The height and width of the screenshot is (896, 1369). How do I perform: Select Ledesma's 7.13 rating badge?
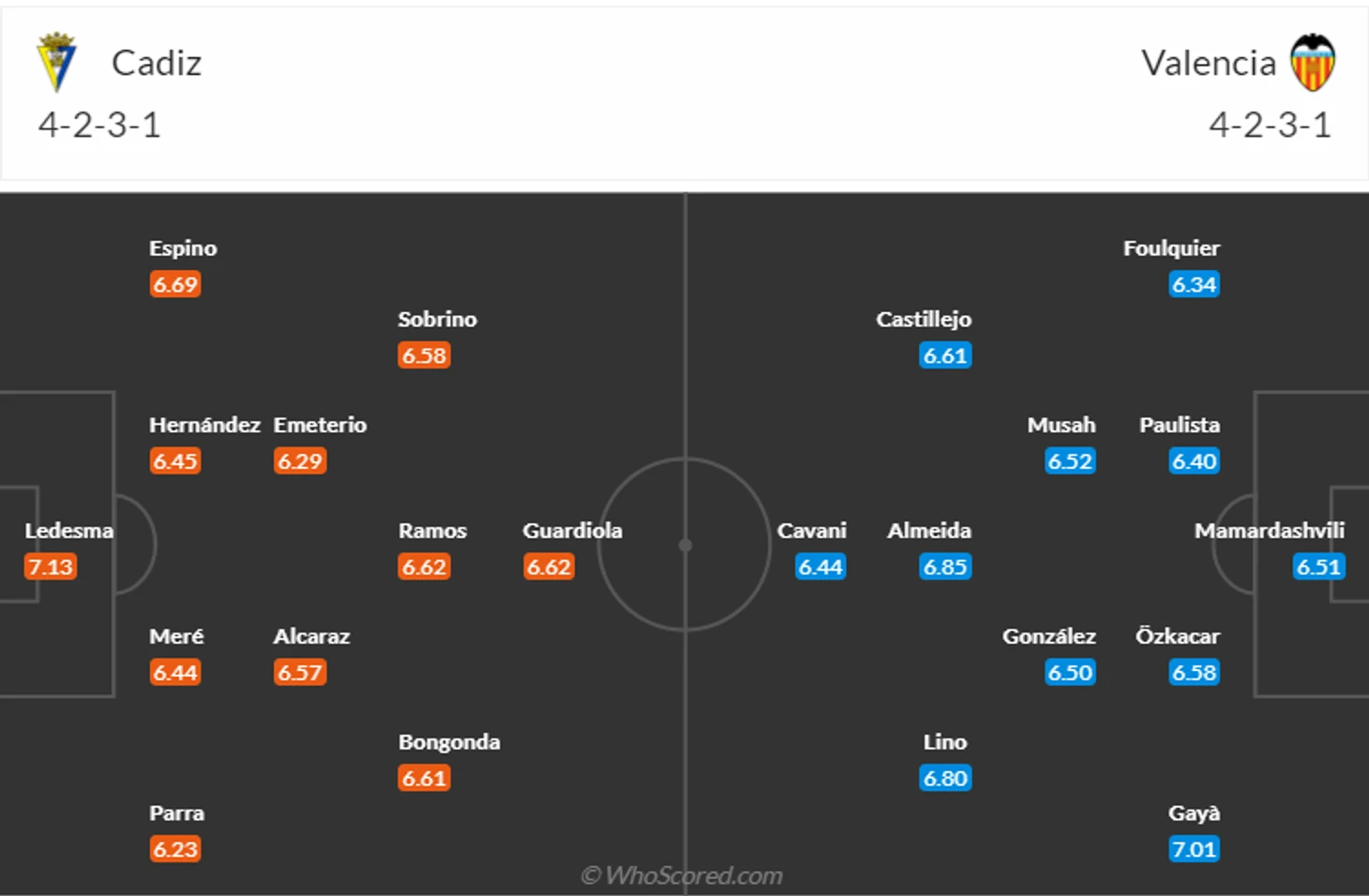coord(51,567)
